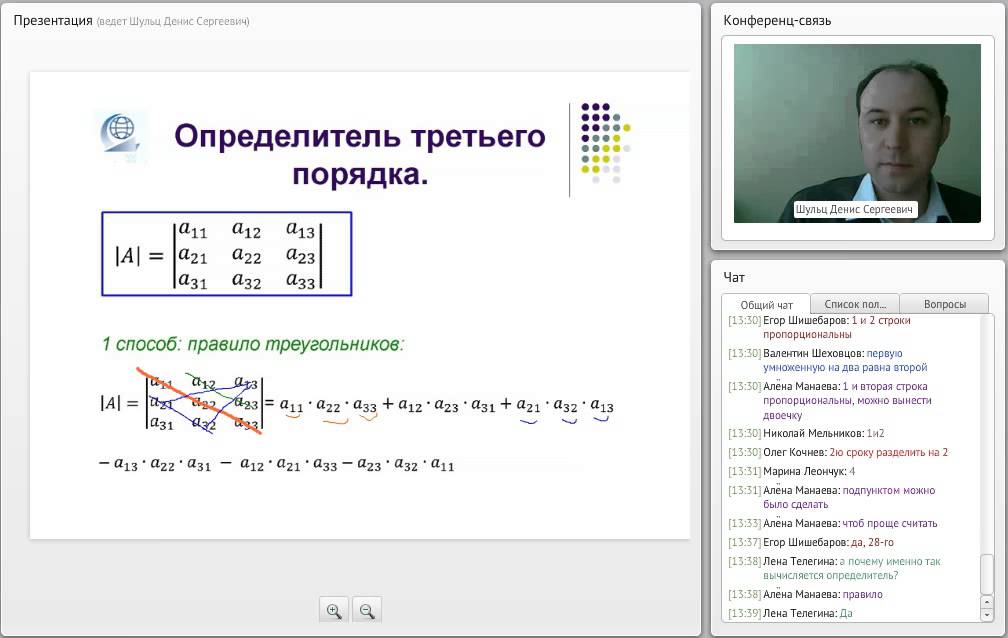Click the globe logo on the slide

click(120, 134)
